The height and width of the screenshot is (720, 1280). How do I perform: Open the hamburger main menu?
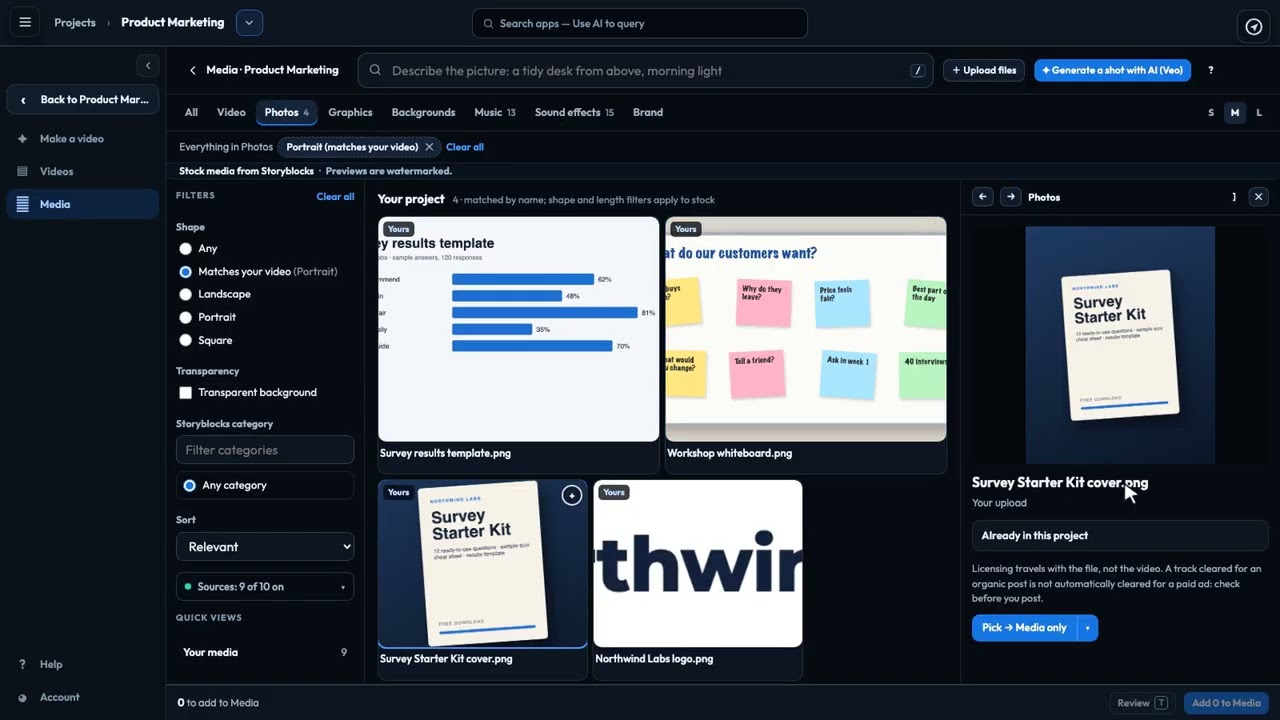point(25,22)
